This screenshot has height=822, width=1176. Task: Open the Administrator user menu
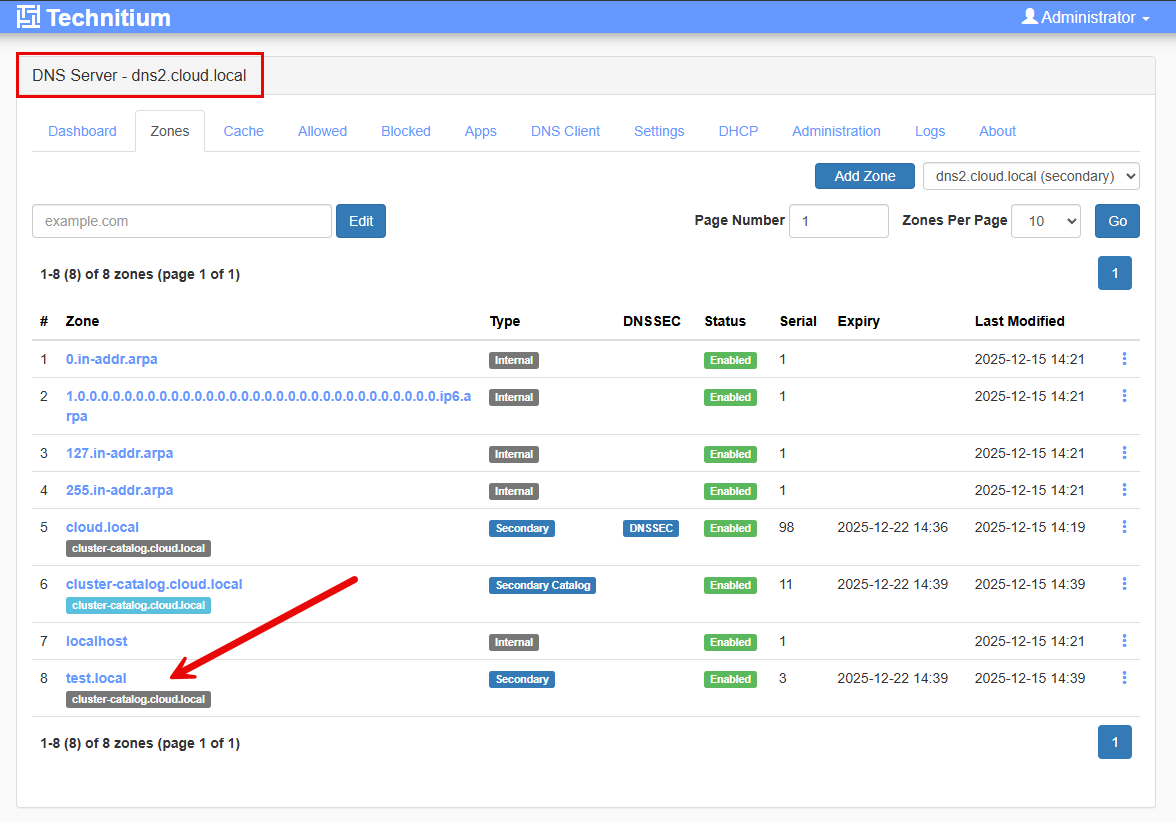[1085, 17]
